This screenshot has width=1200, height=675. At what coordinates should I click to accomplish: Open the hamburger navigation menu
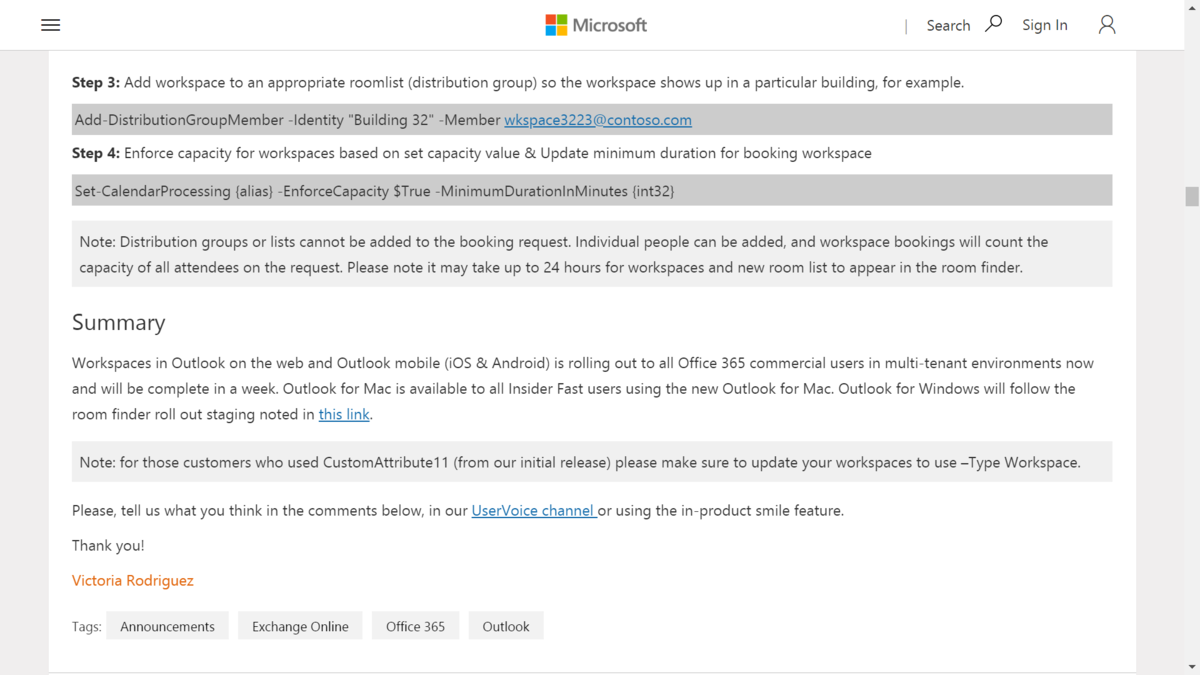coord(51,25)
